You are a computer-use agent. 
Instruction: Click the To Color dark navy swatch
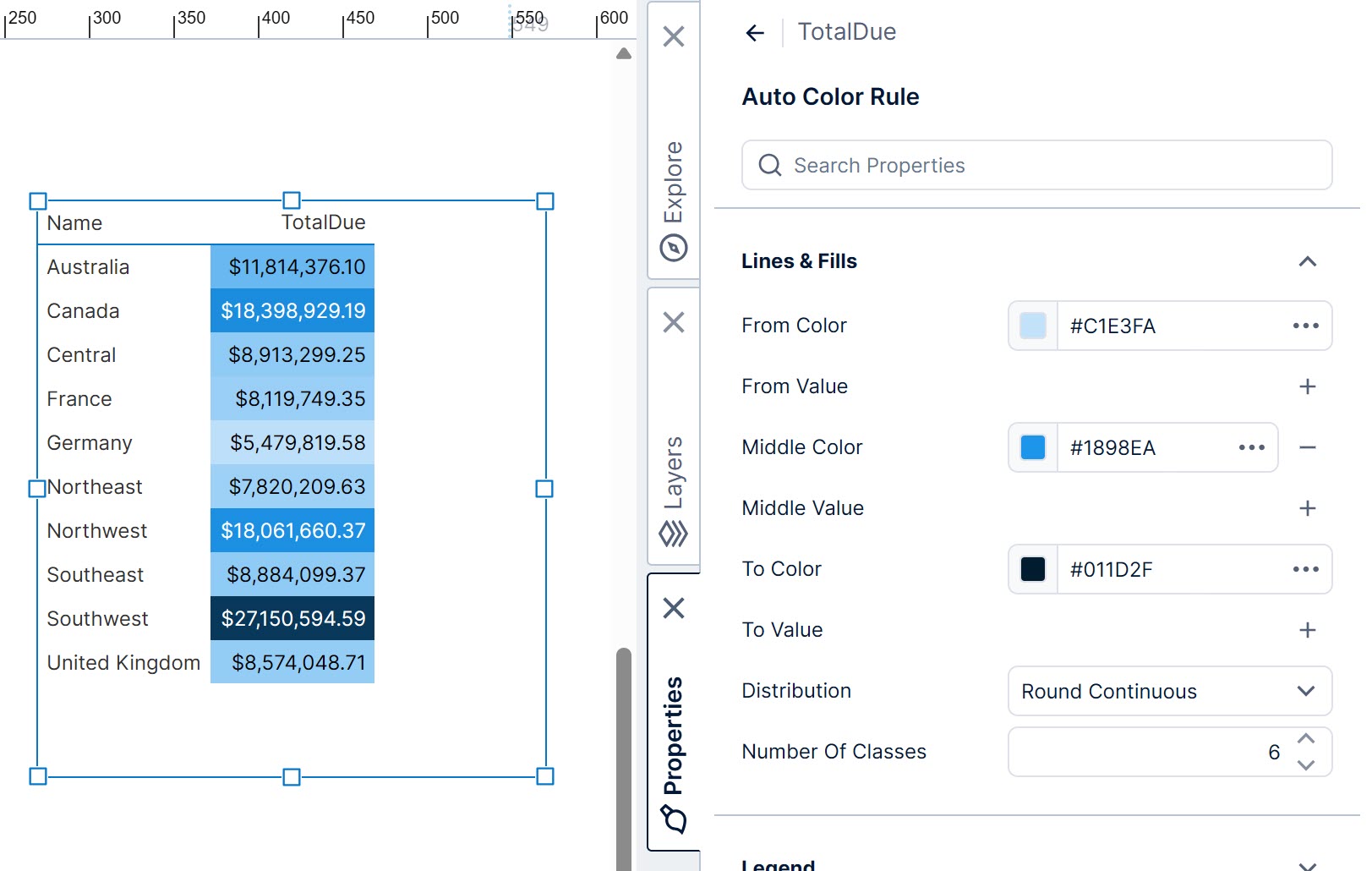pos(1033,569)
